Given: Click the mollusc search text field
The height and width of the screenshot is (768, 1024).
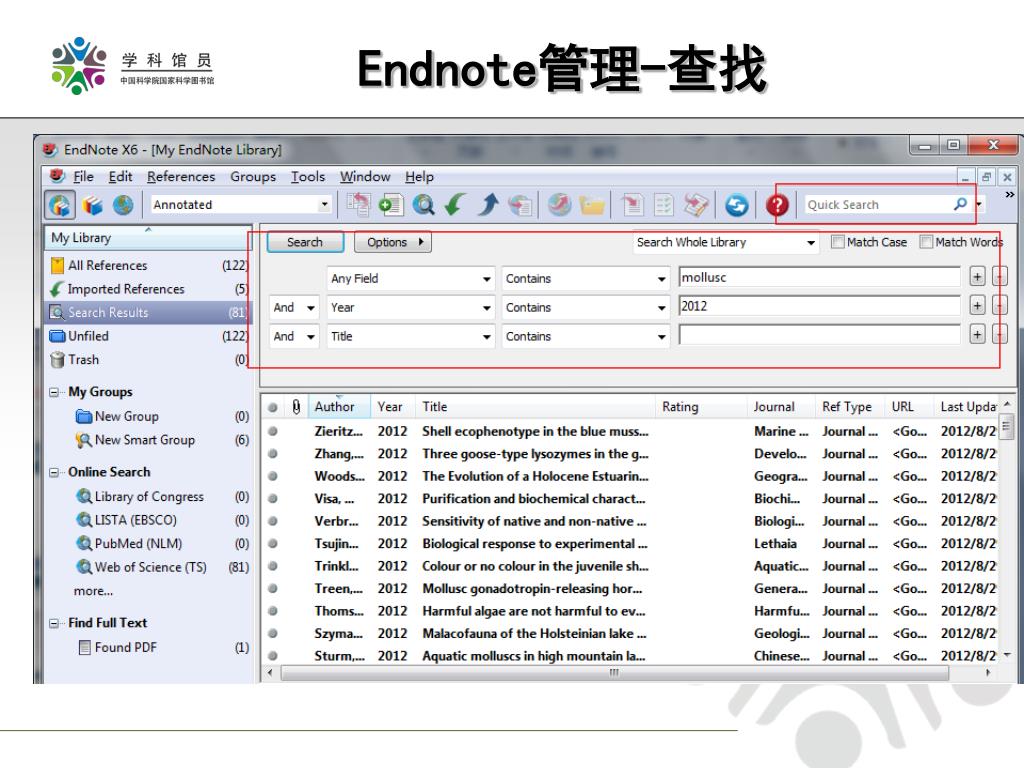Looking at the screenshot, I should [x=820, y=278].
